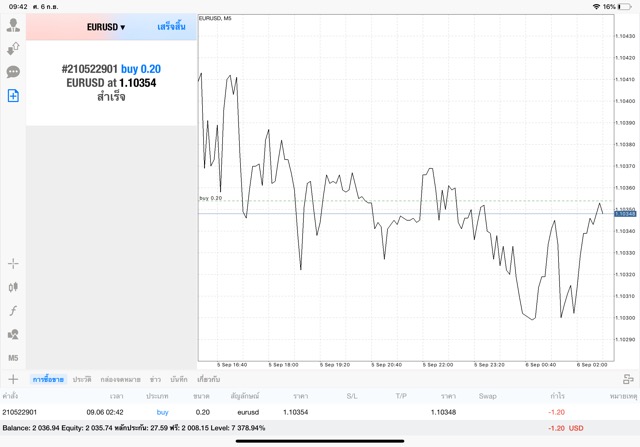
Task: Tap the เสร็จสิ้น done button
Action: (171, 27)
